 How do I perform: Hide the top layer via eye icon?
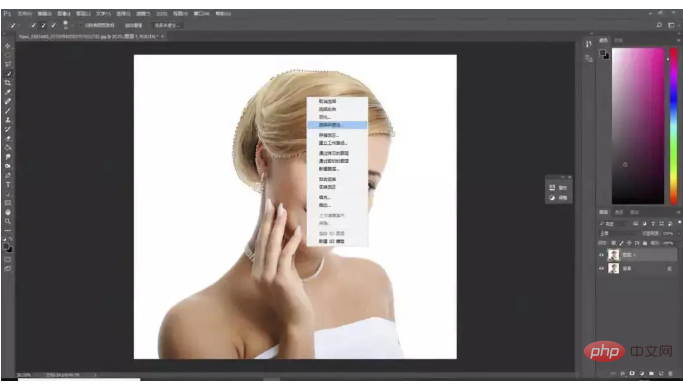tap(602, 255)
